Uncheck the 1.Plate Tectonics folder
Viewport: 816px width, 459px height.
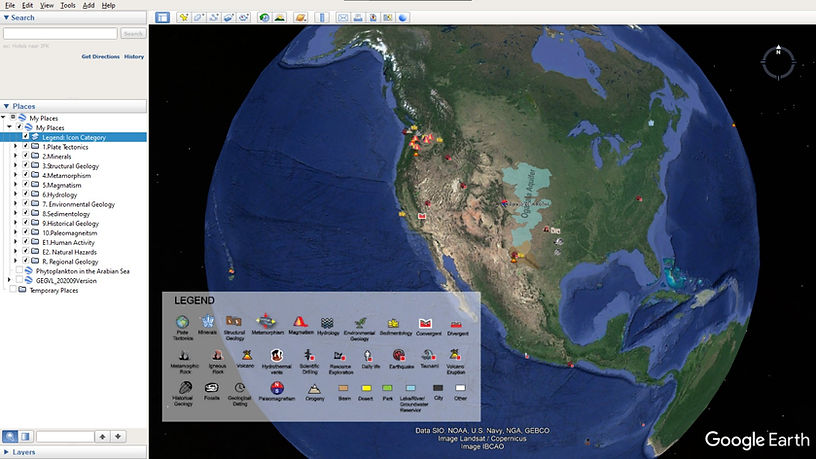(26, 147)
